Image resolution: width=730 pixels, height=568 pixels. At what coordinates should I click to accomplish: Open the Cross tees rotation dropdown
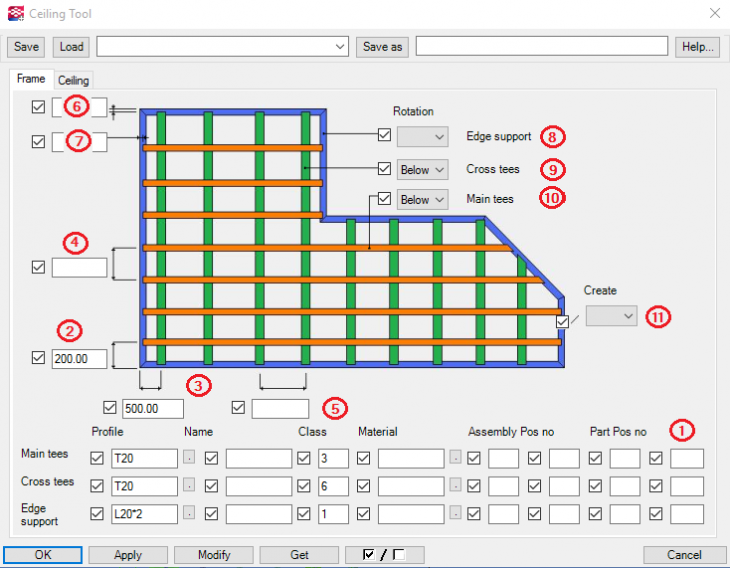(422, 169)
